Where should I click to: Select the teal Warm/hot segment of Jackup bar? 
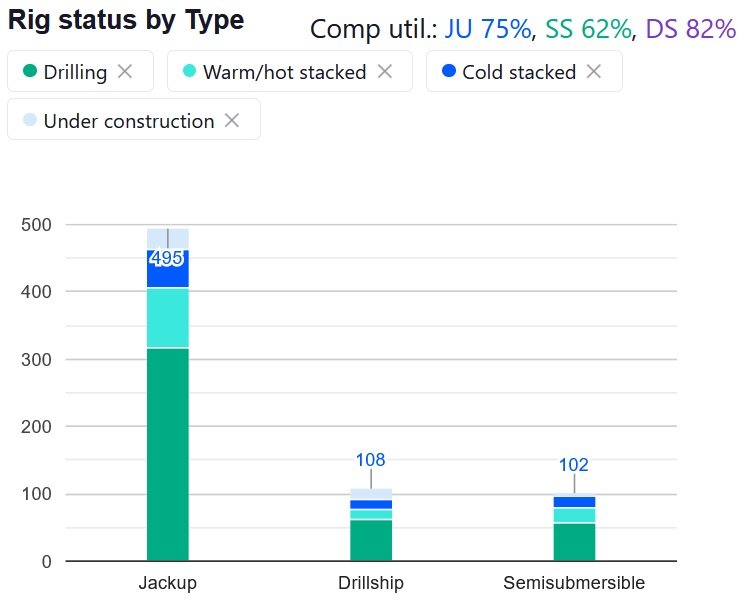[168, 318]
